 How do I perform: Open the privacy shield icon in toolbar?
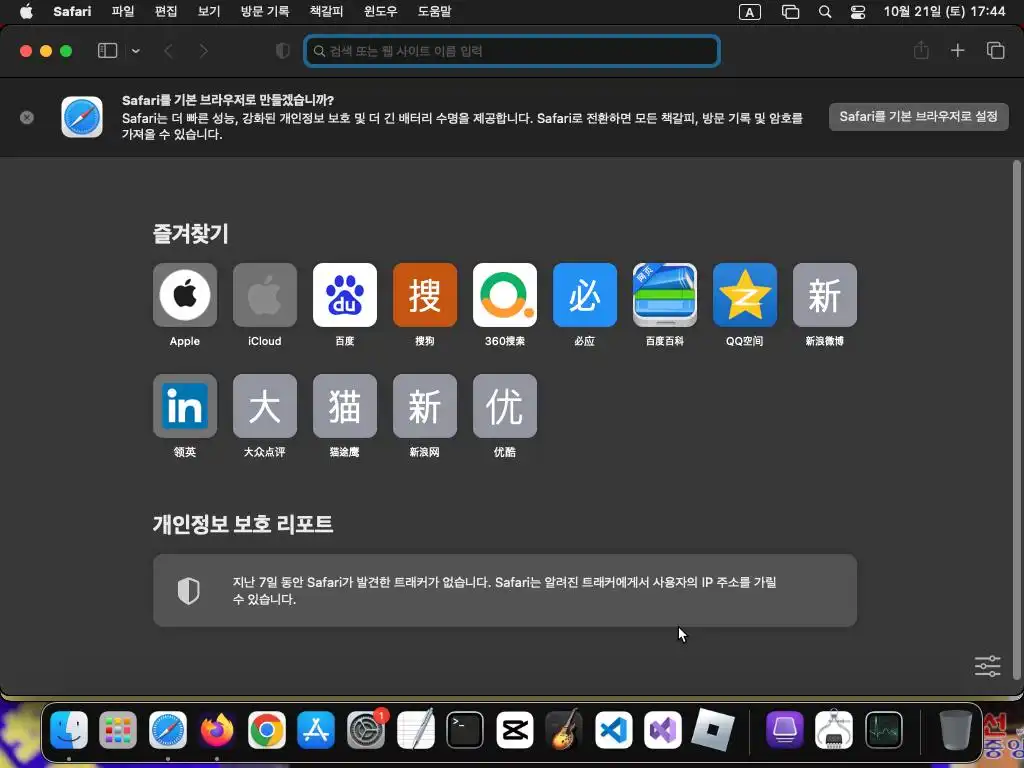(282, 51)
